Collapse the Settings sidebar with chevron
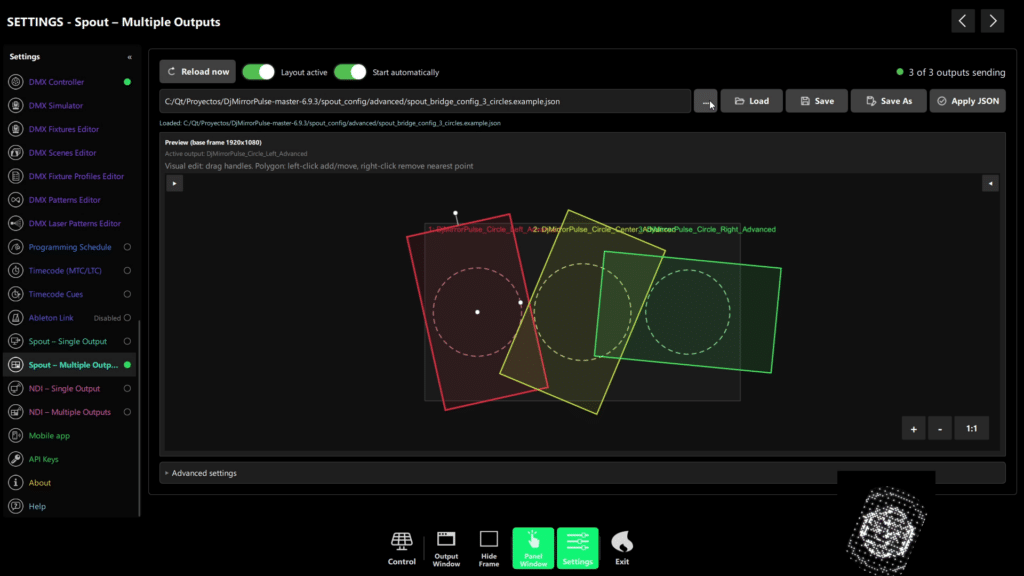The width and height of the screenshot is (1024, 576). tap(129, 57)
